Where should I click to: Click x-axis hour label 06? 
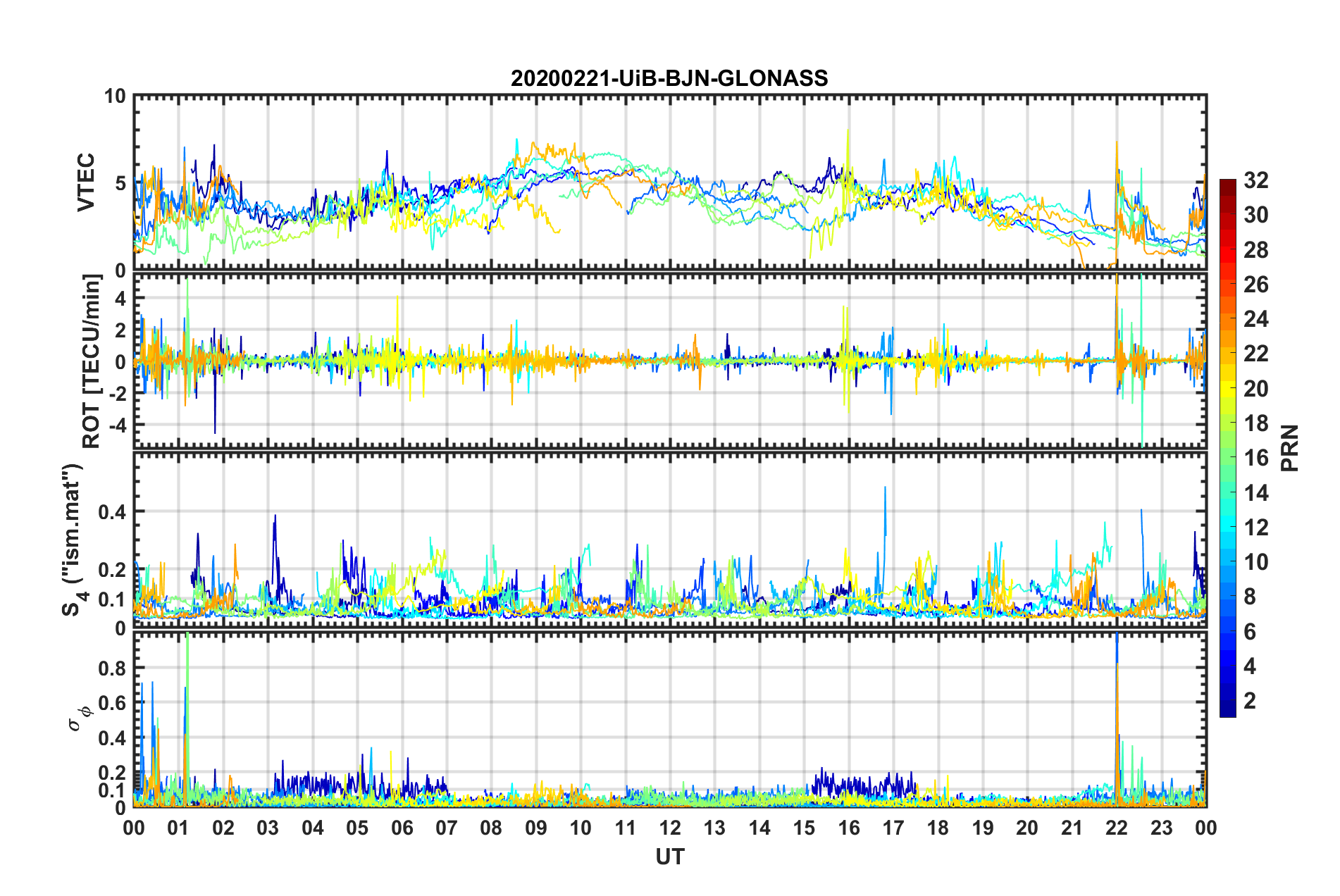pos(402,828)
